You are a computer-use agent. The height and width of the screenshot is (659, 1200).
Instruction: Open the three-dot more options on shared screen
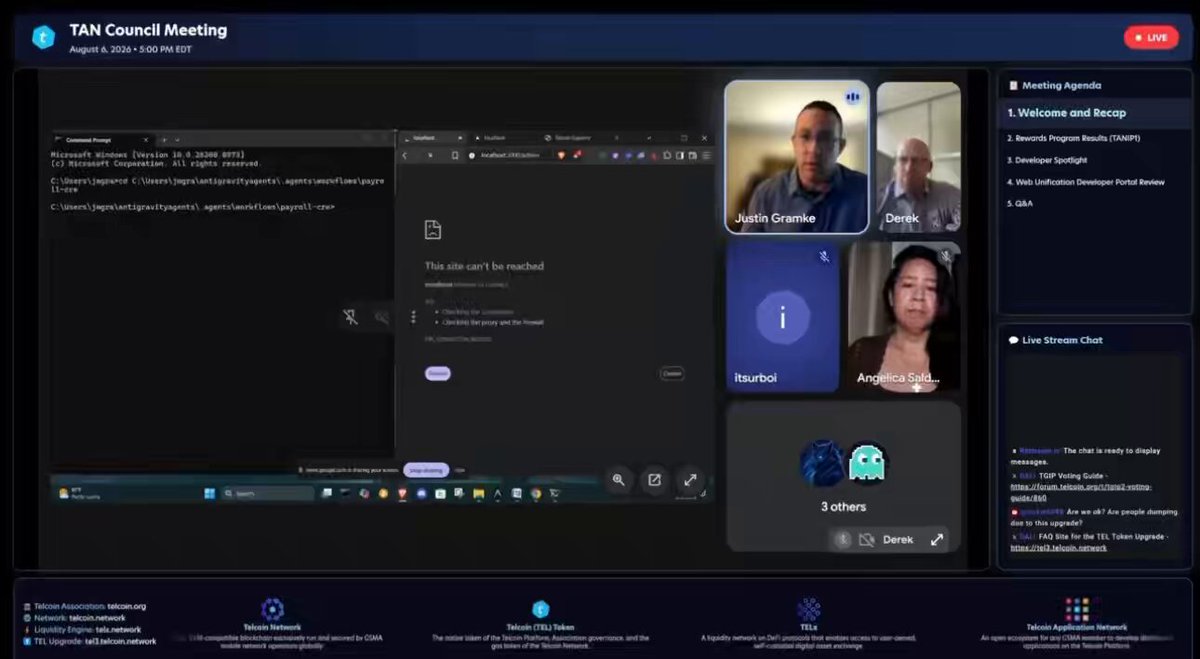coord(413,317)
